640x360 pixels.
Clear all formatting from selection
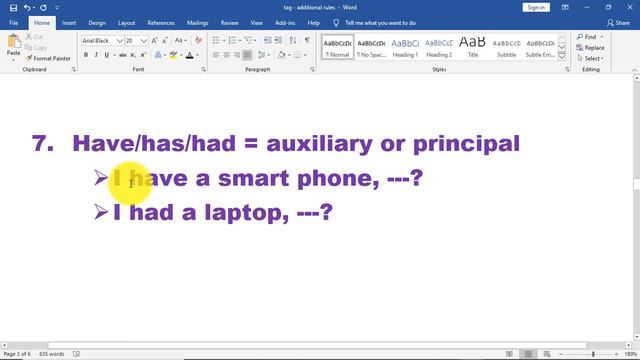pyautogui.click(x=199, y=40)
